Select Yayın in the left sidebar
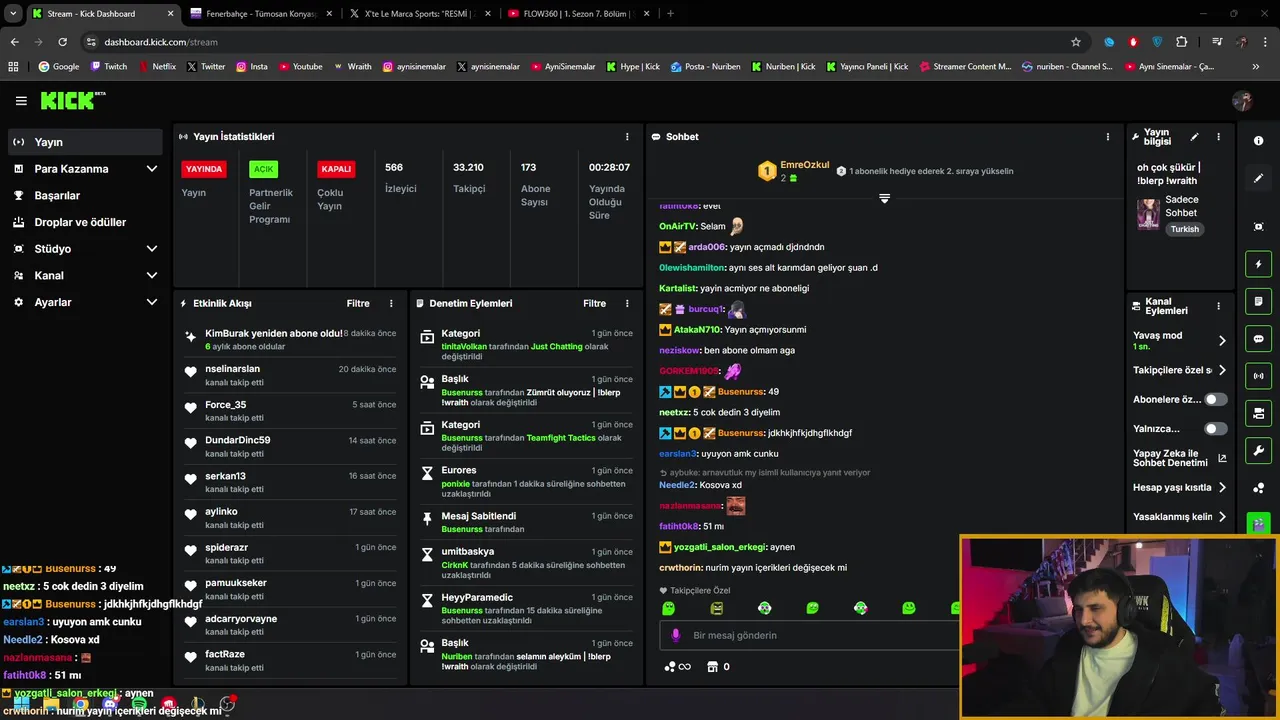1280x720 pixels. [x=84, y=142]
